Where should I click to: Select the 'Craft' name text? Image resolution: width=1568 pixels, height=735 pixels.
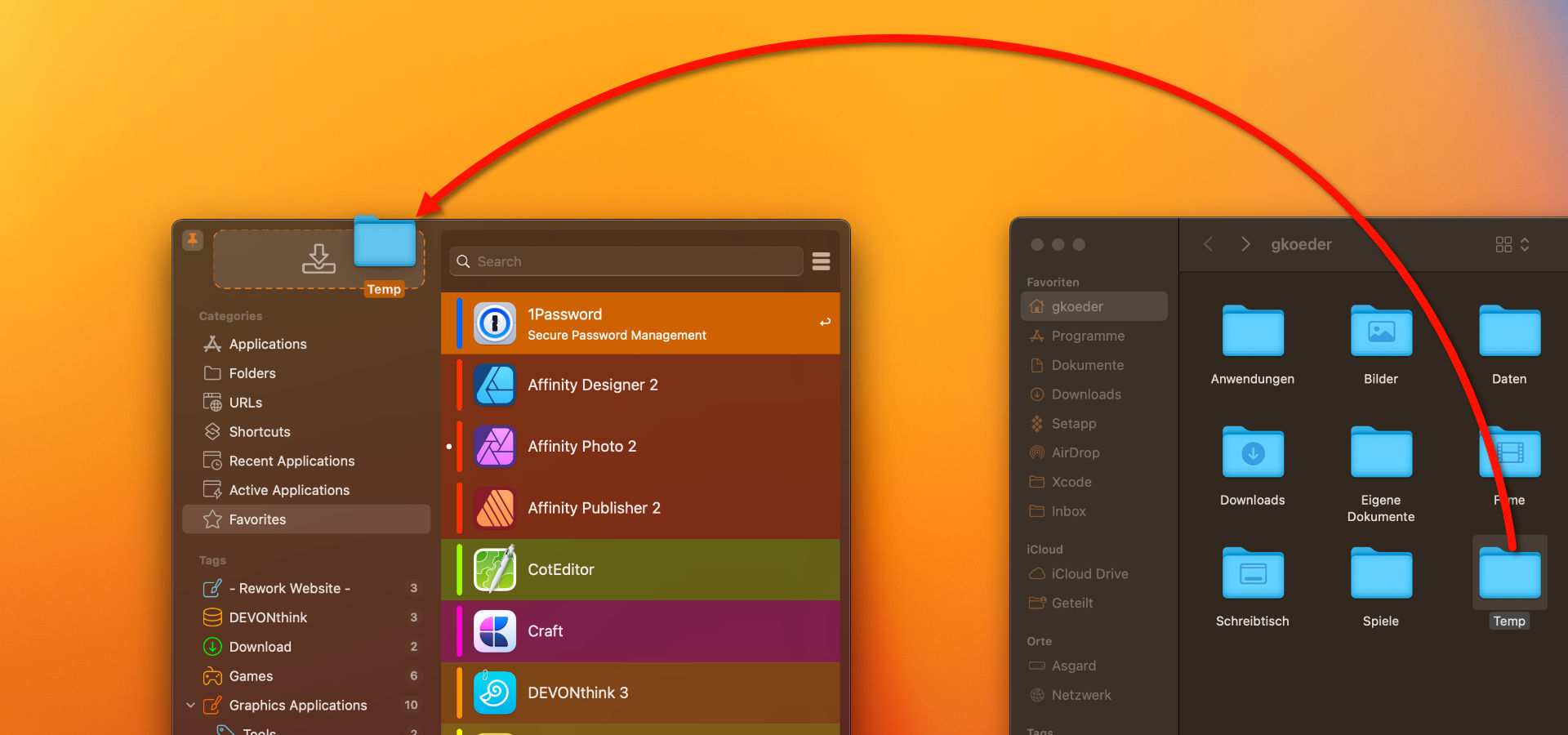[x=546, y=631]
